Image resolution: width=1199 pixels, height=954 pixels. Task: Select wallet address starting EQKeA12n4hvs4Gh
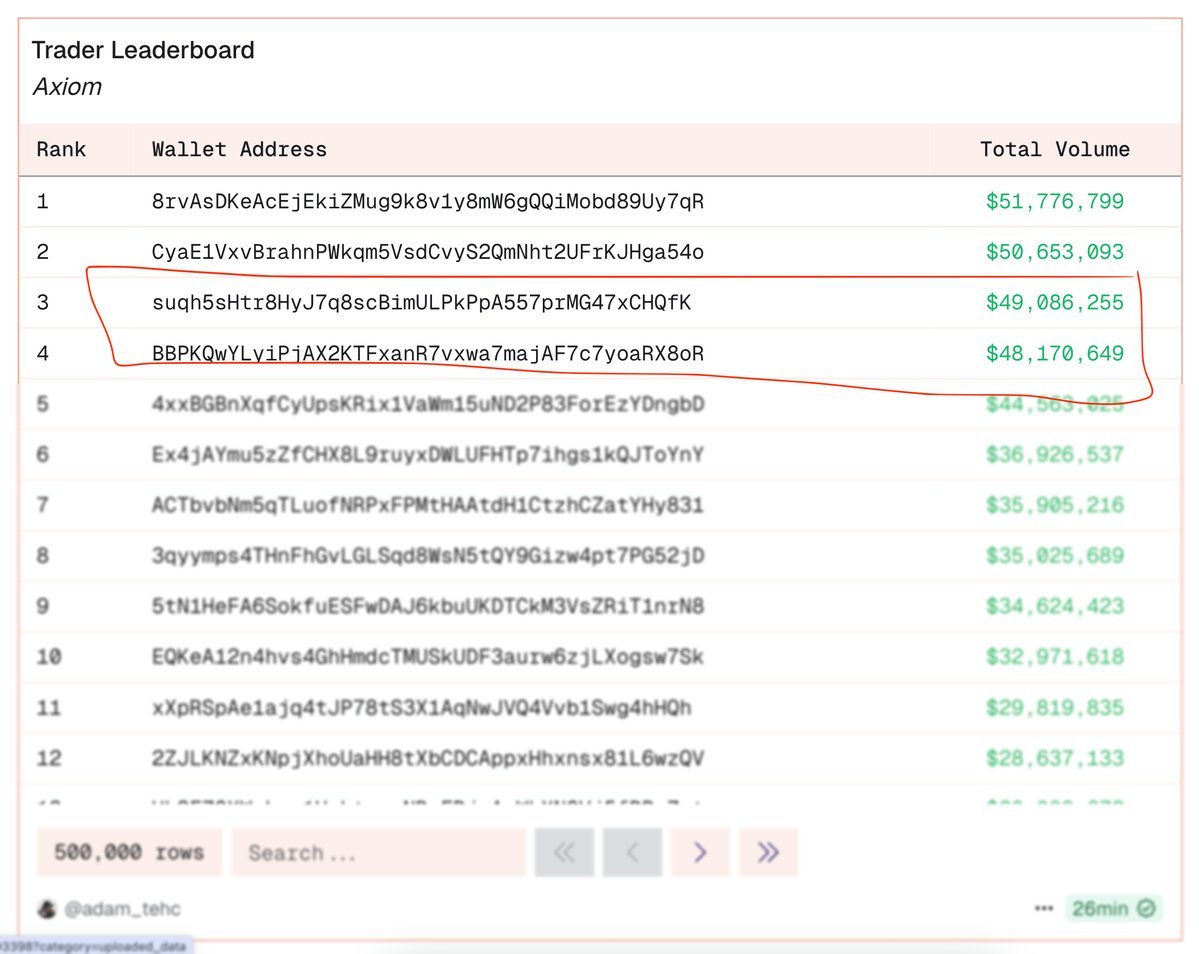coord(427,657)
